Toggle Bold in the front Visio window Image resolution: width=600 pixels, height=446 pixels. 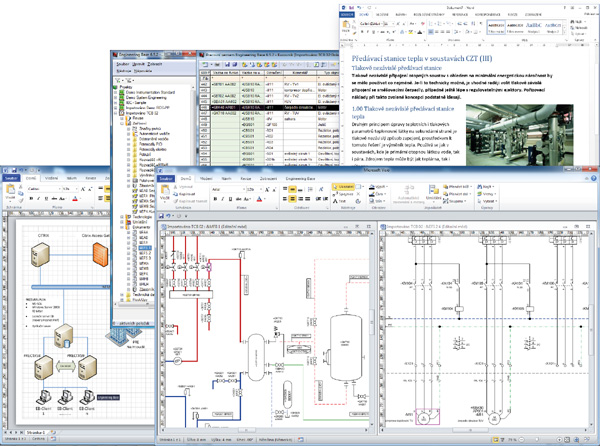215,199
